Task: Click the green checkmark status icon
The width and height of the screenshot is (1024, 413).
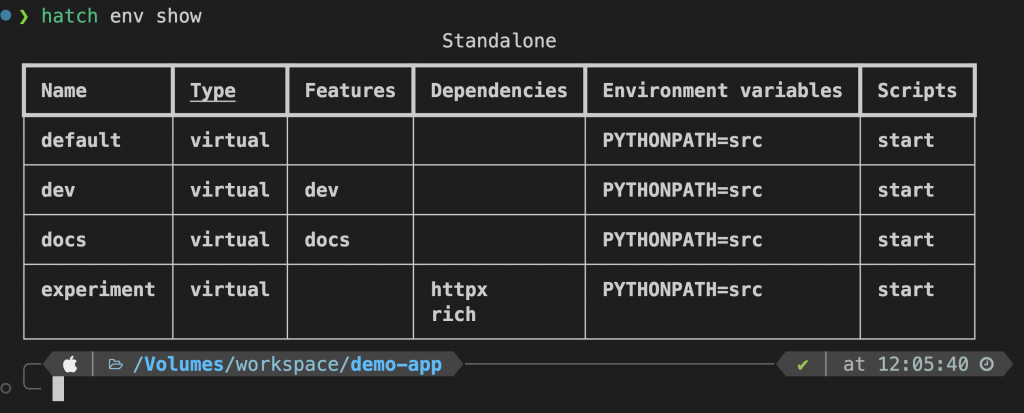Action: (x=802, y=364)
